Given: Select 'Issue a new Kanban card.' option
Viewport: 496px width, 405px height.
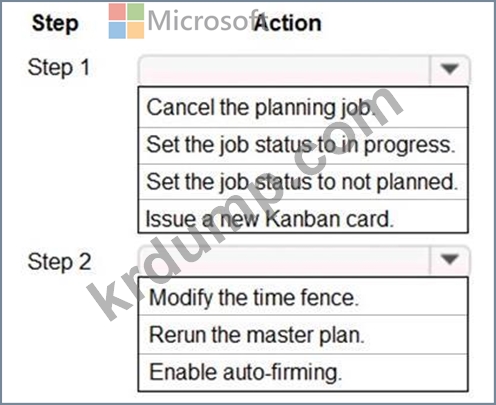Looking at the screenshot, I should [x=303, y=217].
